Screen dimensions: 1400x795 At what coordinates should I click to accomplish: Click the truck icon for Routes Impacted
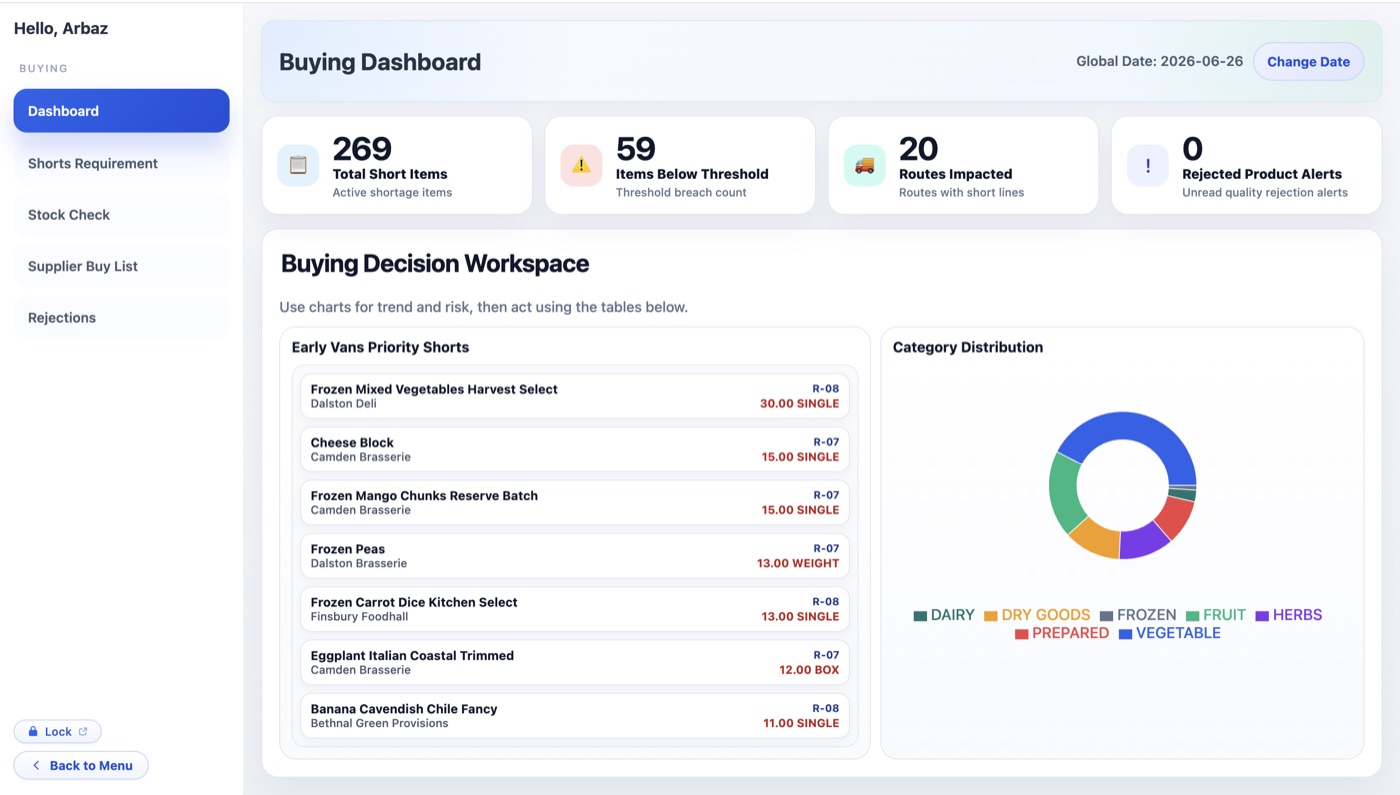tap(865, 165)
